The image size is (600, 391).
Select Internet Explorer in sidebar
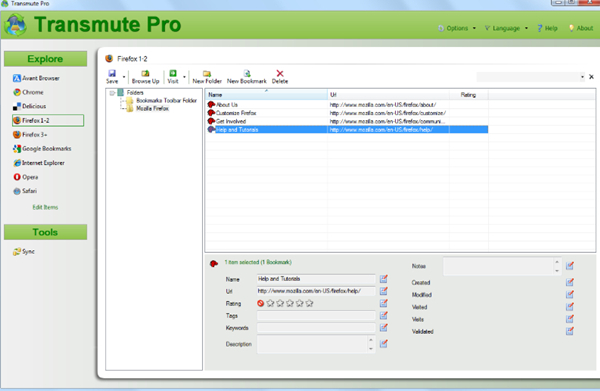(x=39, y=163)
